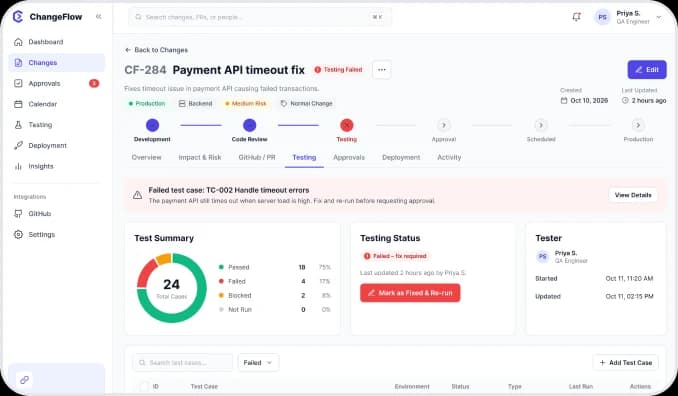Click the Backend tag

(x=195, y=104)
